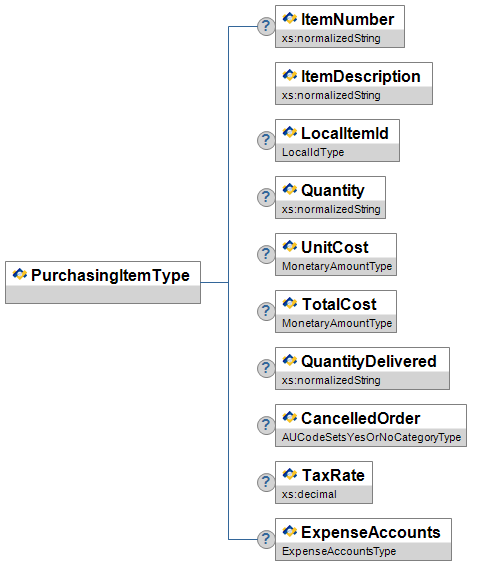Select the TaxRate element name
Image resolution: width=489 pixels, height=565 pixels.
pyautogui.click(x=333, y=475)
